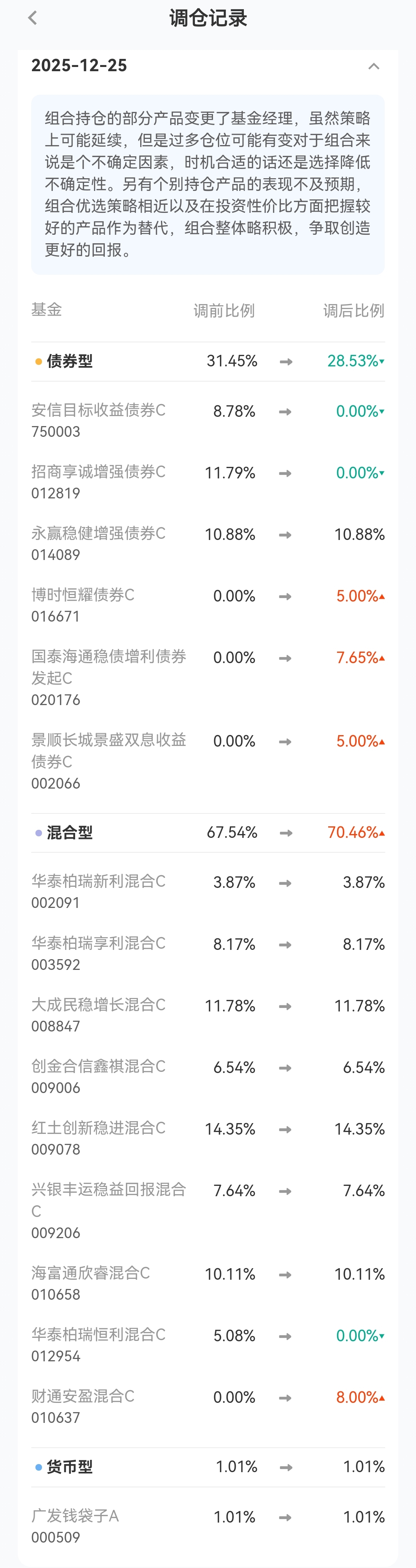Viewport: 416px width, 1568px height.
Task: Open 国泰海通稳债增利债券发起C fund
Action: (x=108, y=677)
